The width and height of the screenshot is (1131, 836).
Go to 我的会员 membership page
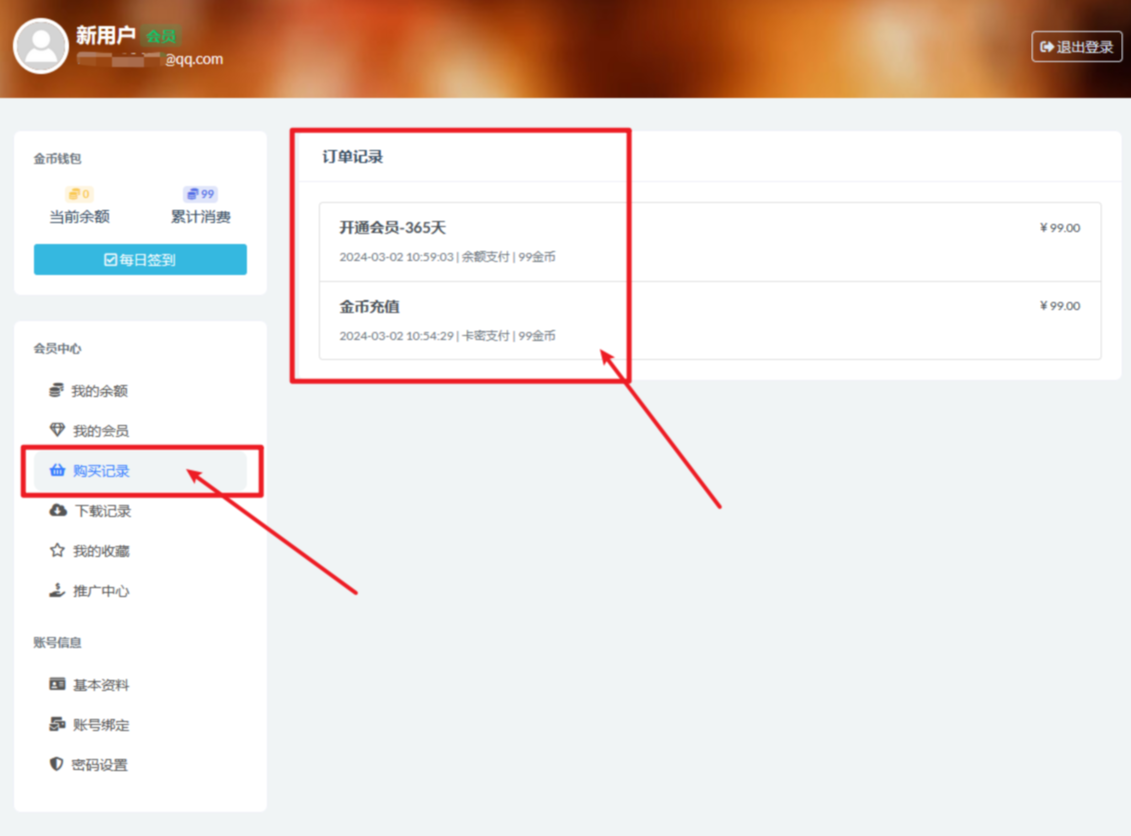click(100, 431)
